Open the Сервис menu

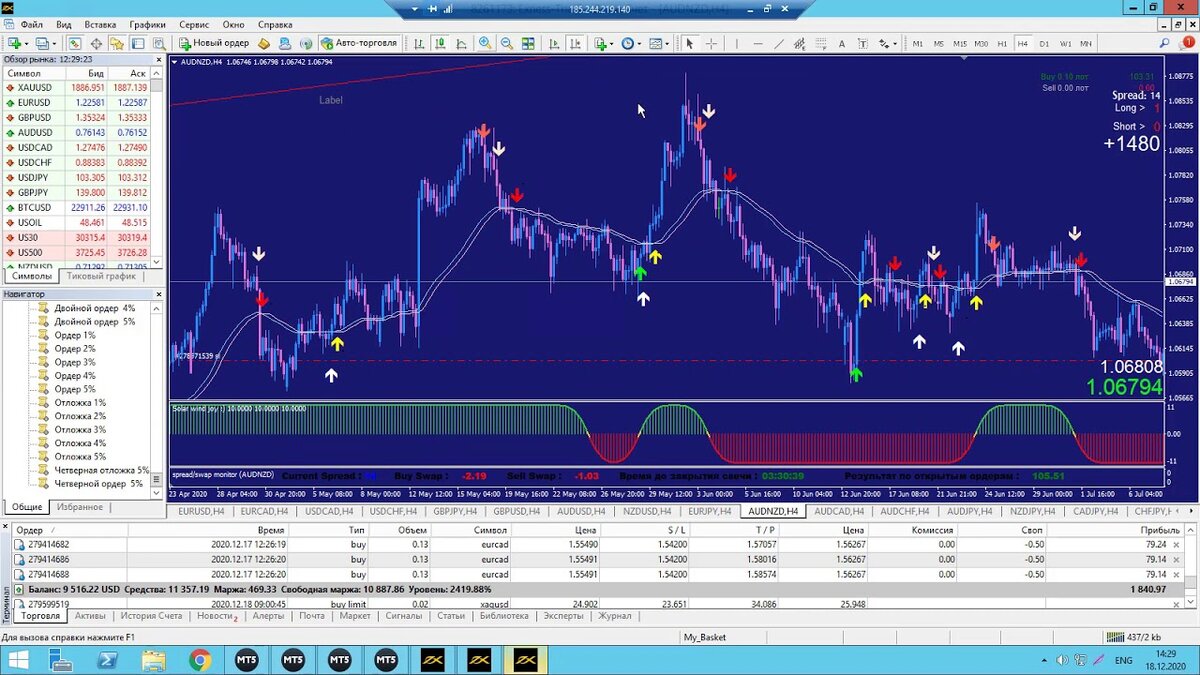194,23
